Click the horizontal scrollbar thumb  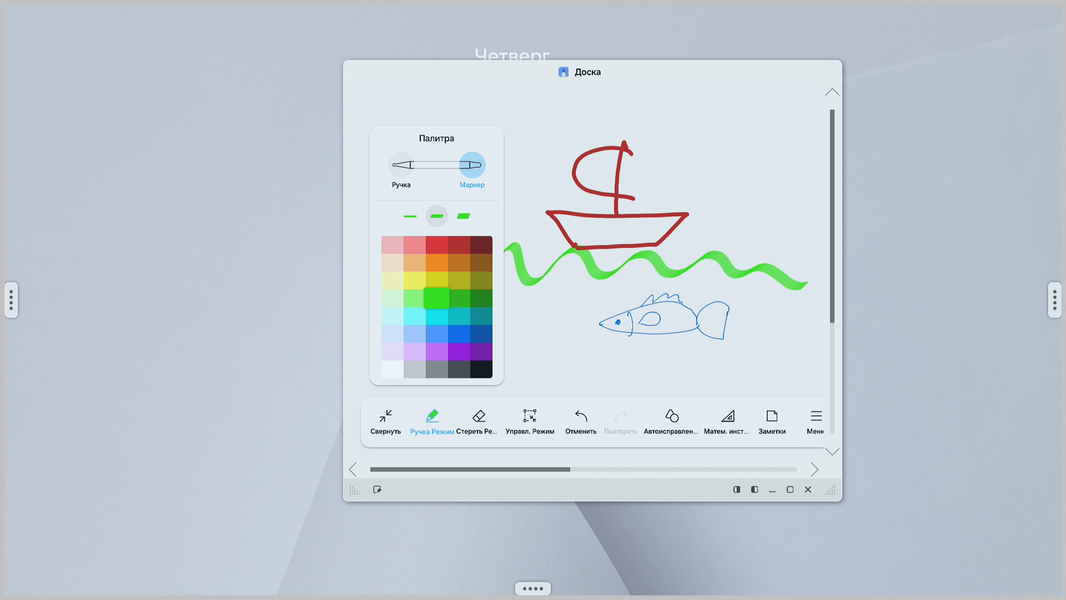[x=470, y=470]
